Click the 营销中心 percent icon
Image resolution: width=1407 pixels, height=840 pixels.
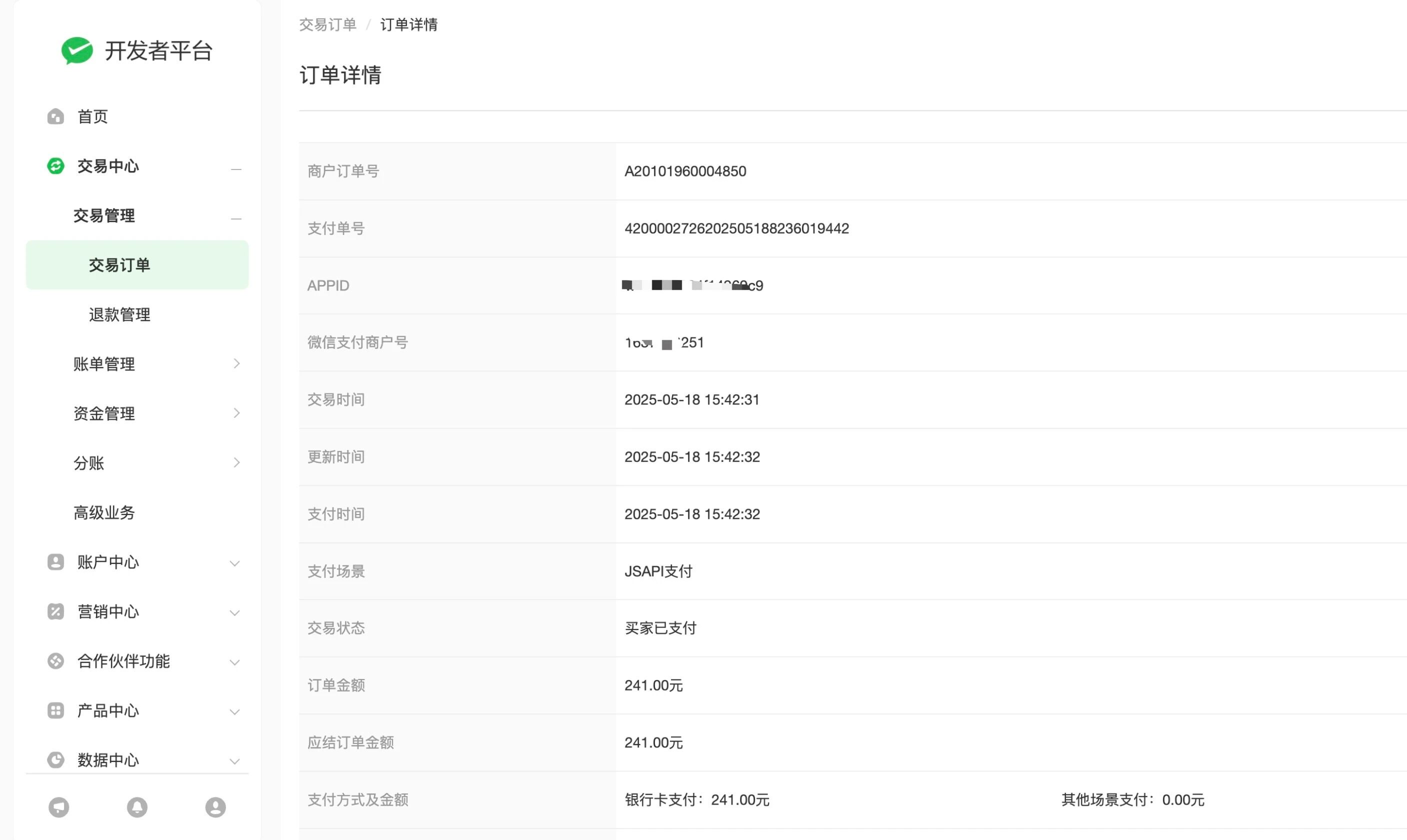55,611
